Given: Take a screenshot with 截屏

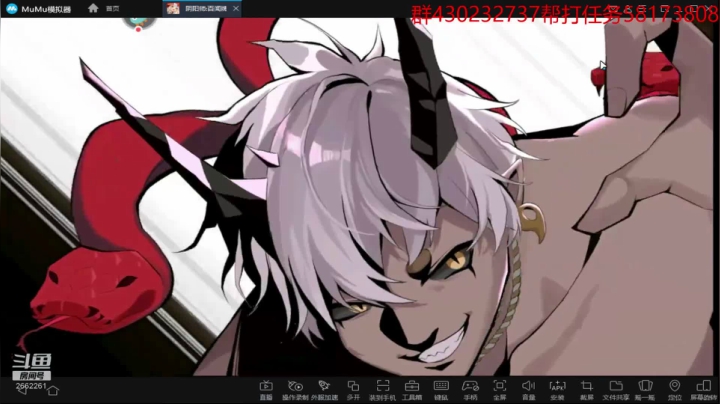Looking at the screenshot, I should click(x=586, y=390).
